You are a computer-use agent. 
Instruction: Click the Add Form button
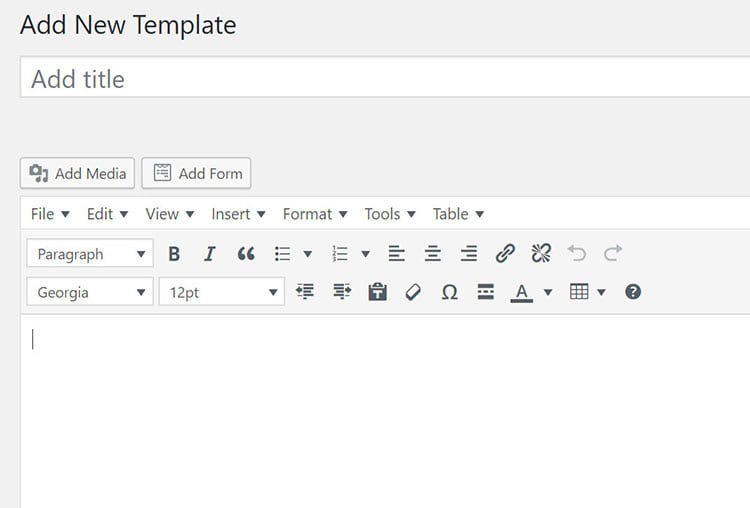point(196,173)
